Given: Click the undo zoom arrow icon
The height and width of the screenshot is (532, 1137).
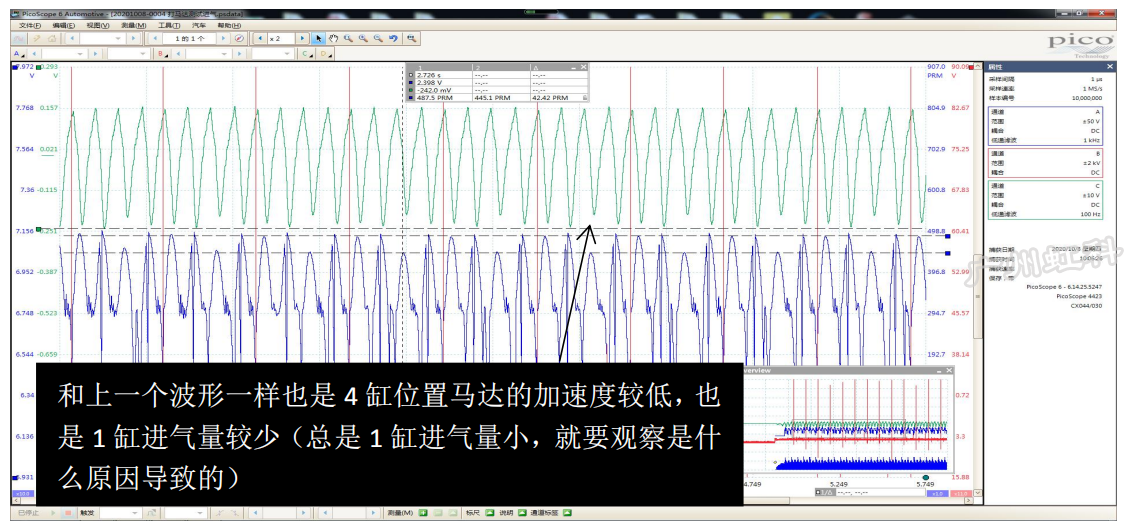Looking at the screenshot, I should point(393,38).
